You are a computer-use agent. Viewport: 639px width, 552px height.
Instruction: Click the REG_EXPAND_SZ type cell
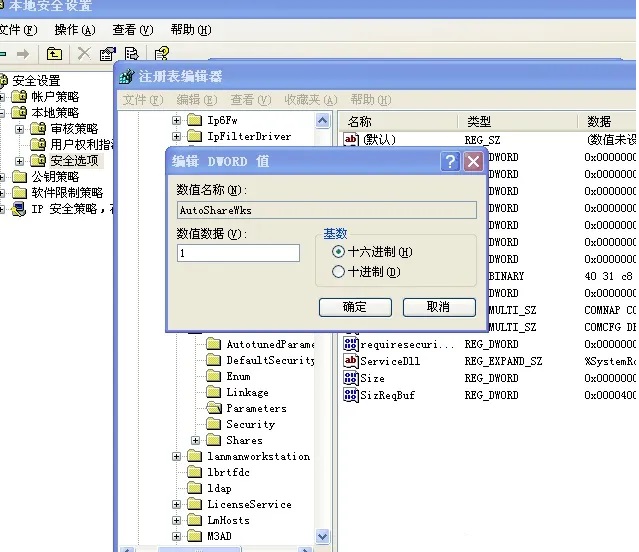click(x=503, y=361)
